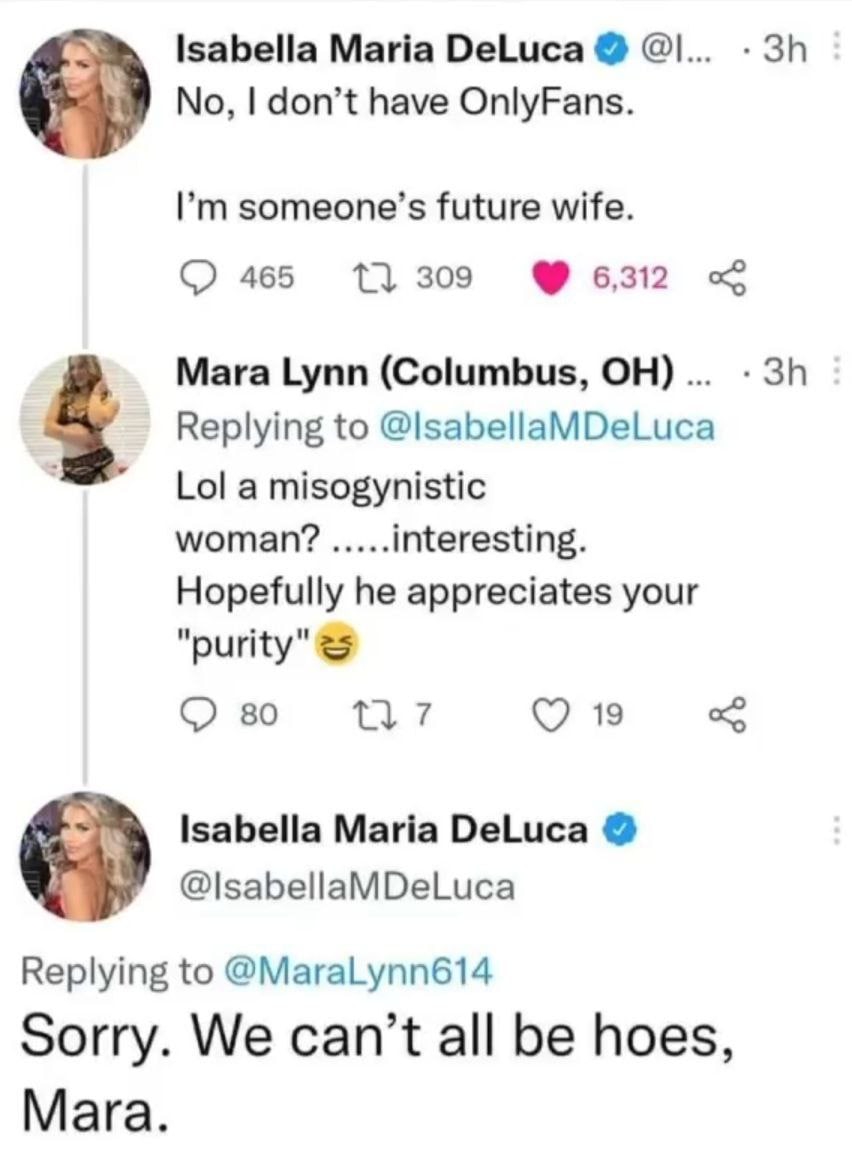This screenshot has width=852, height=1159.
Task: Share the first Isabella Maria DeLuca tweet
Action: [722, 276]
